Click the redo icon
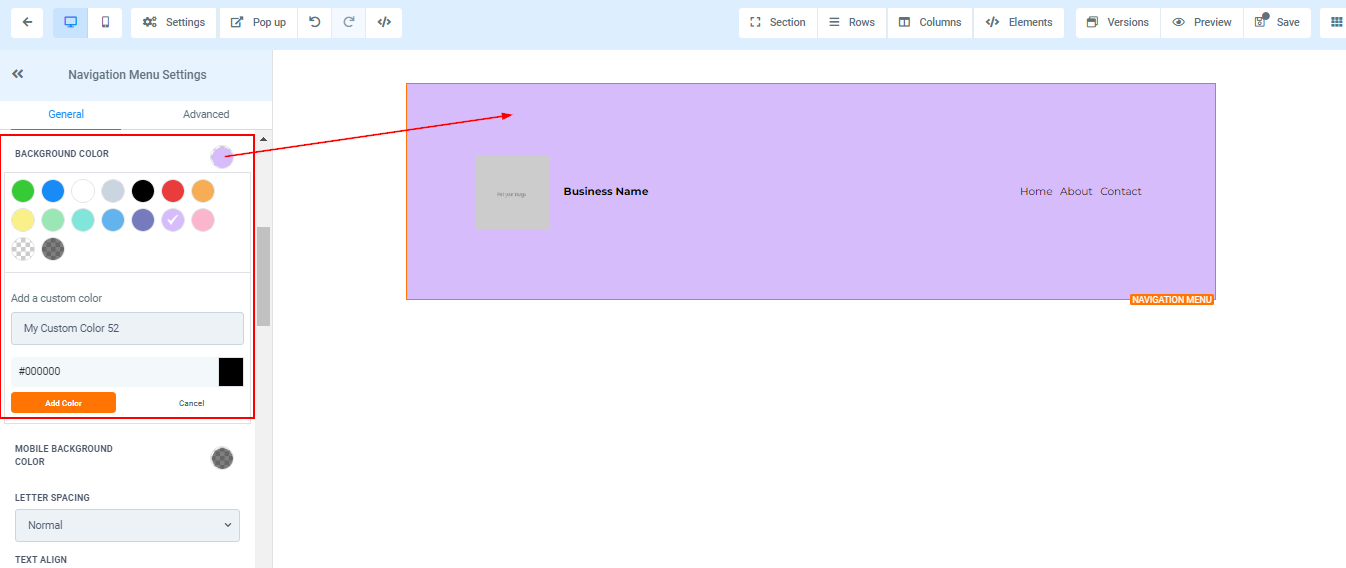This screenshot has width=1346, height=568. (x=349, y=22)
